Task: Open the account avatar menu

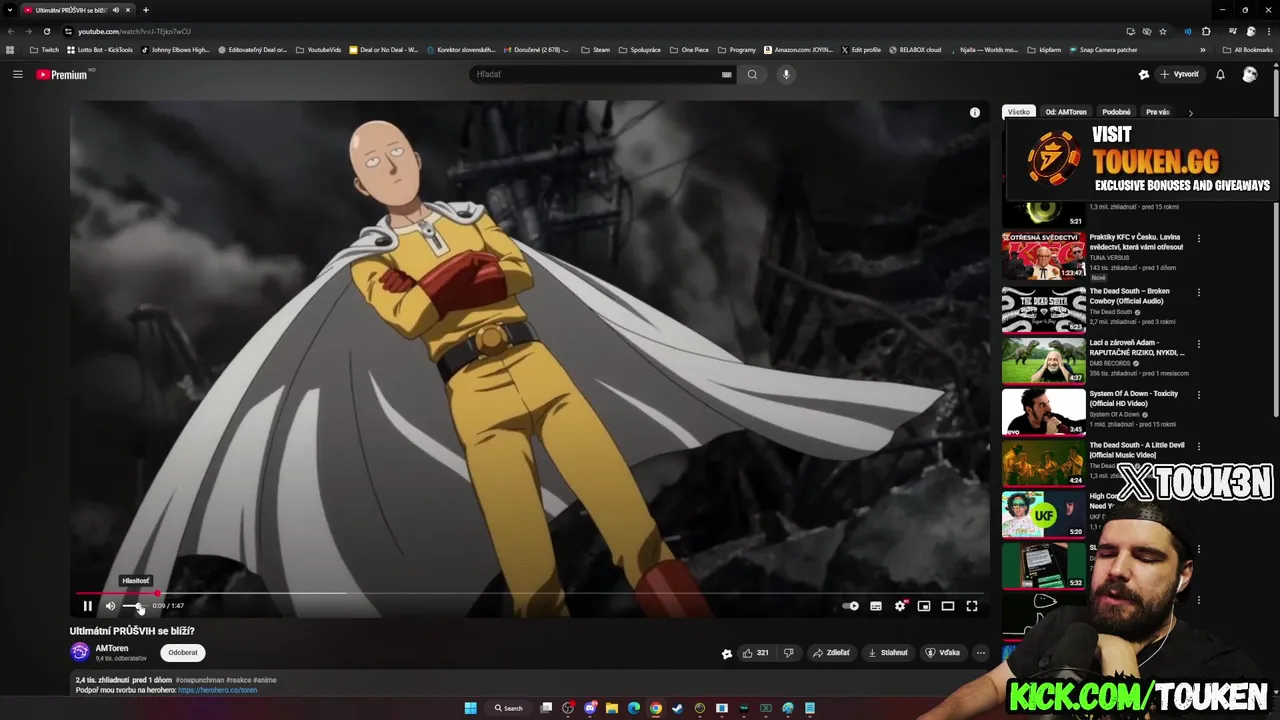Action: tap(1250, 74)
